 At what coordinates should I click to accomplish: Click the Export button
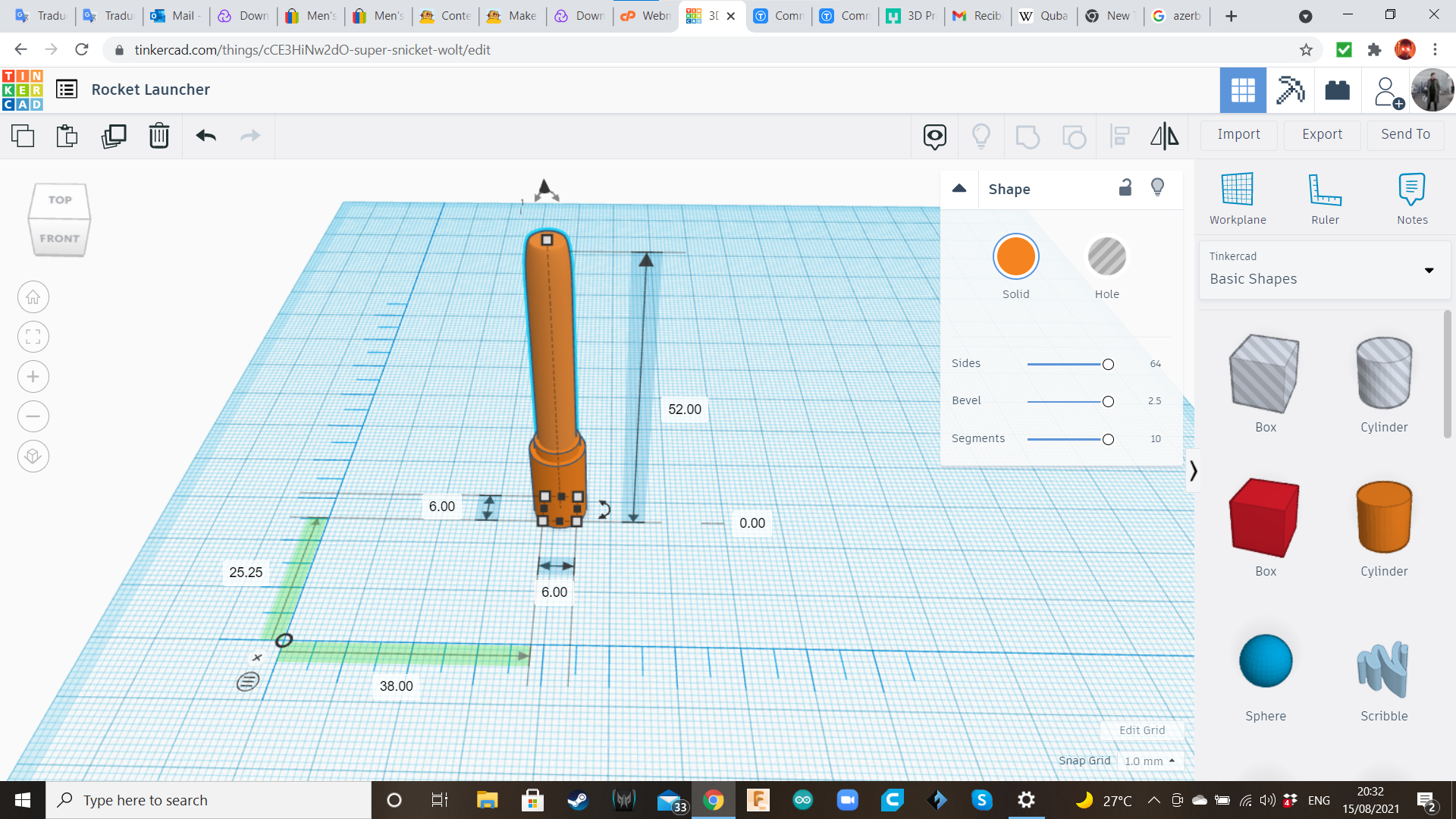coord(1322,134)
